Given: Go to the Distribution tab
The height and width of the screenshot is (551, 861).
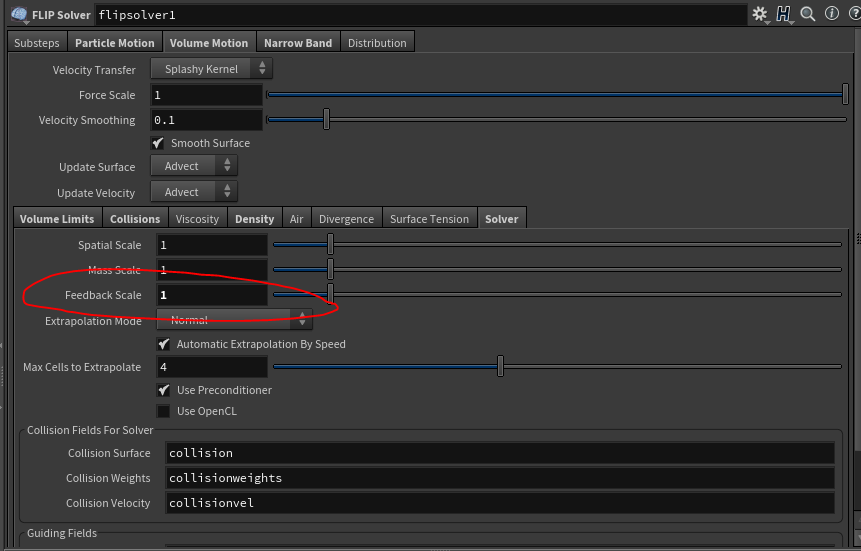Looking at the screenshot, I should coord(377,43).
